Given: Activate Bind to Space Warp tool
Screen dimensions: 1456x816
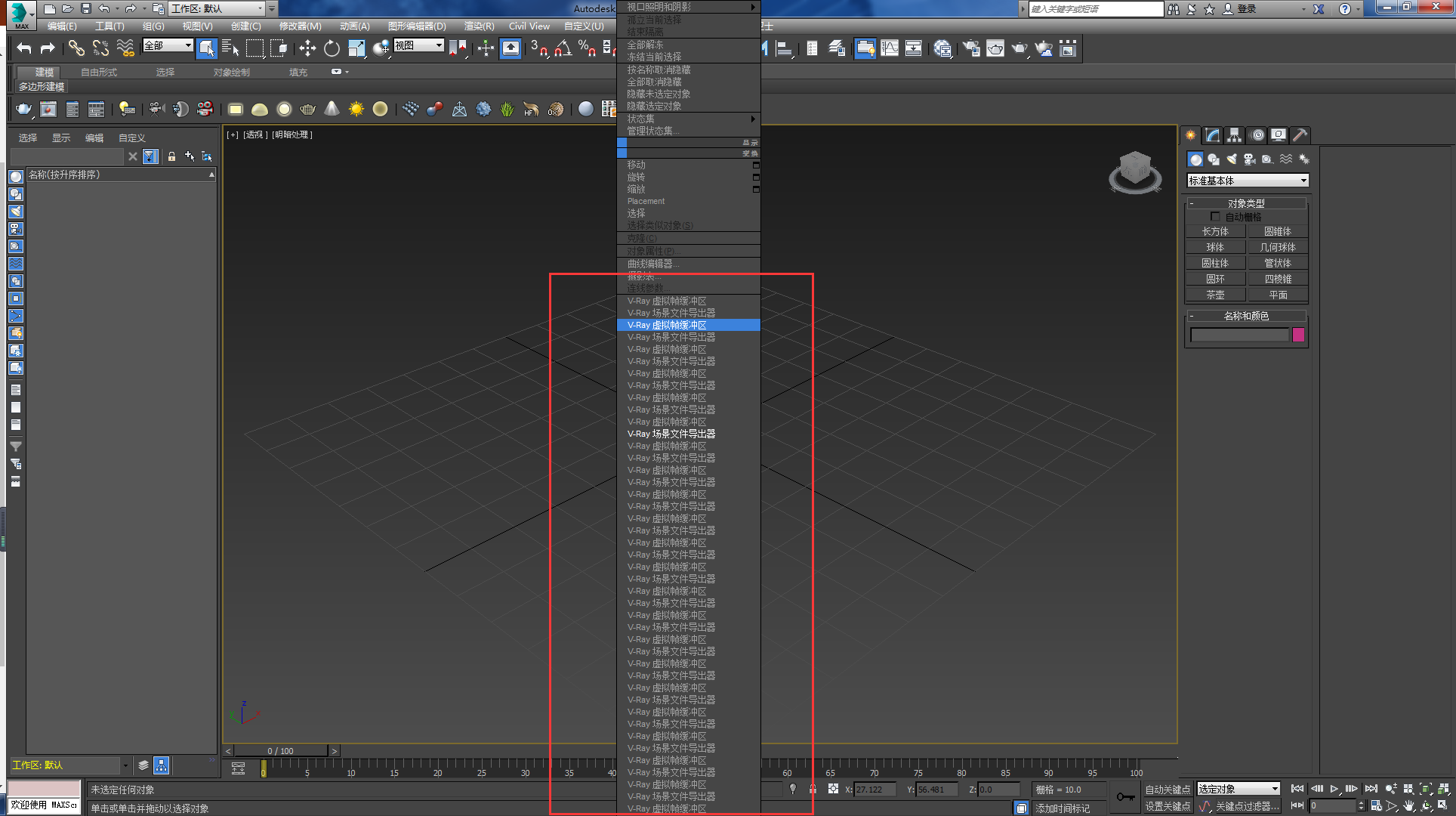Looking at the screenshot, I should click(x=125, y=48).
